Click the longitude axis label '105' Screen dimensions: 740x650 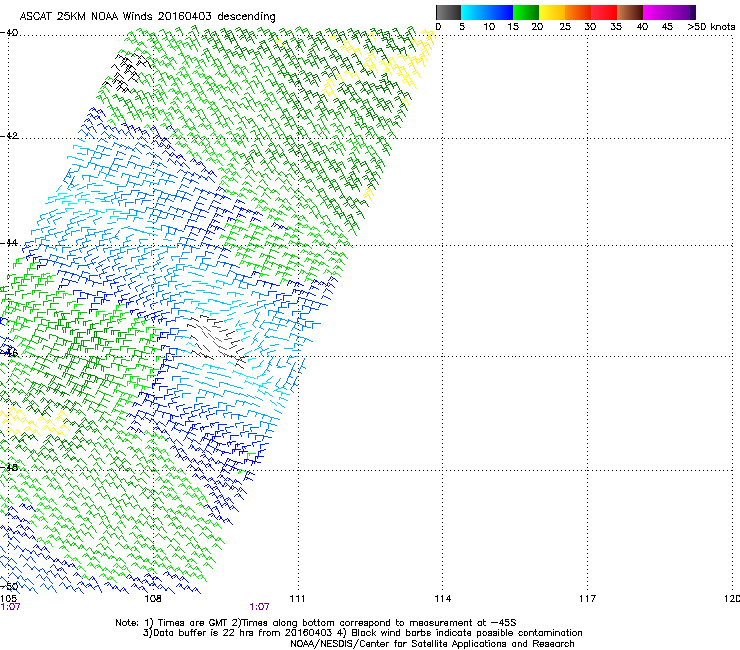tap(8, 599)
